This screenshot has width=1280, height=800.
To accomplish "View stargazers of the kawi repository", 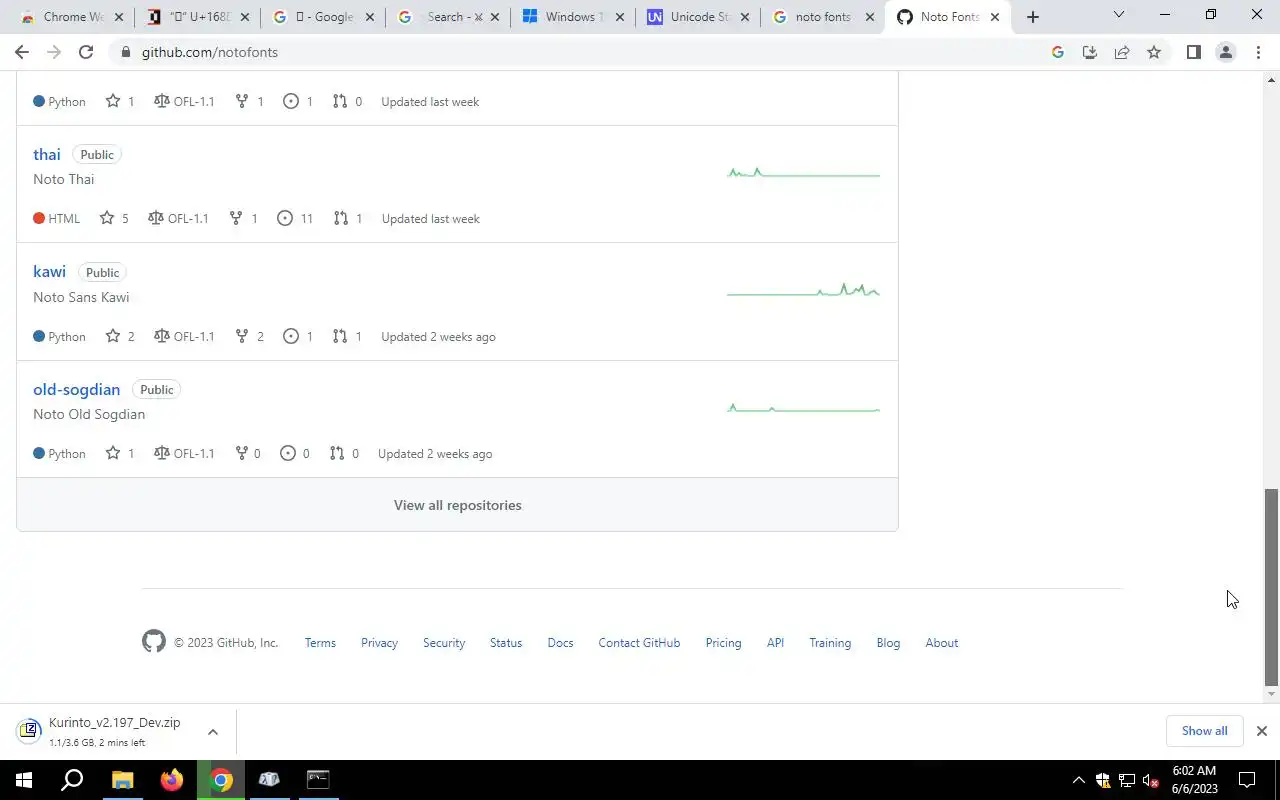I will 120,336.
